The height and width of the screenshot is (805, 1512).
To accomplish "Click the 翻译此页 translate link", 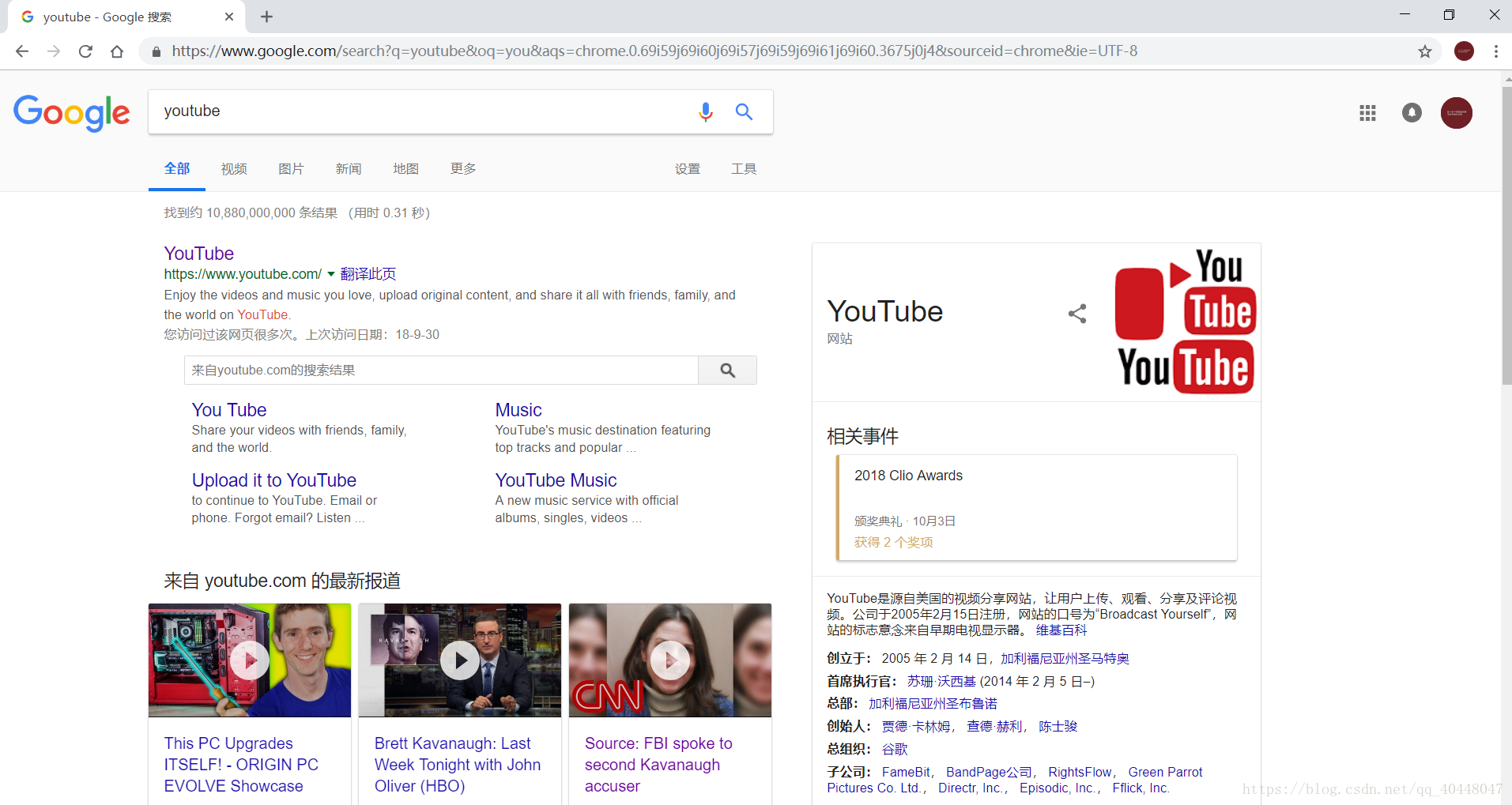I will [x=368, y=274].
